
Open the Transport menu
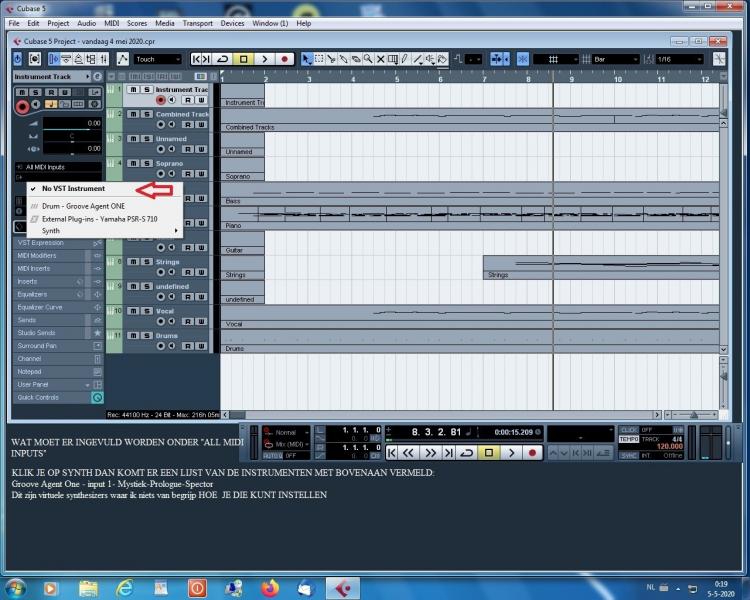[198, 23]
